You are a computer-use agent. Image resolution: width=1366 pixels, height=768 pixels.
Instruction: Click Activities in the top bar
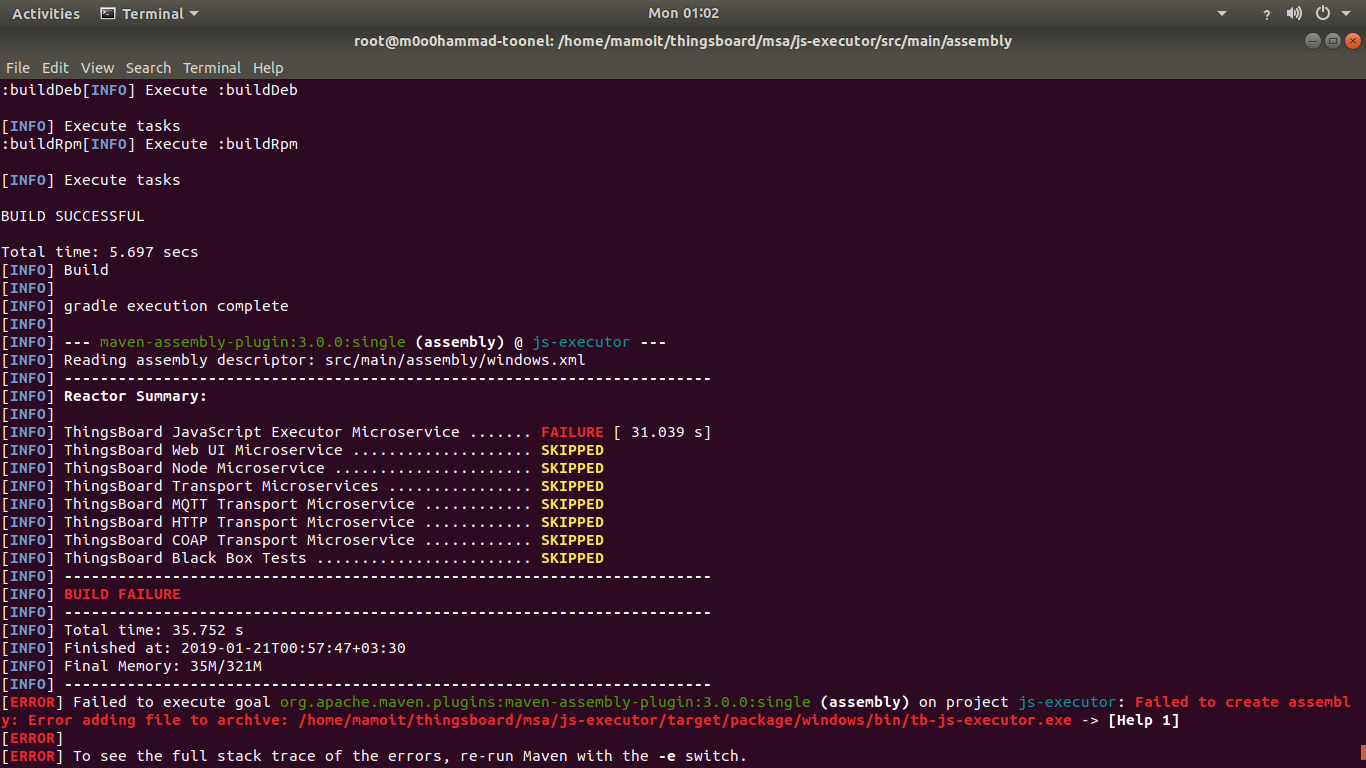click(x=46, y=13)
